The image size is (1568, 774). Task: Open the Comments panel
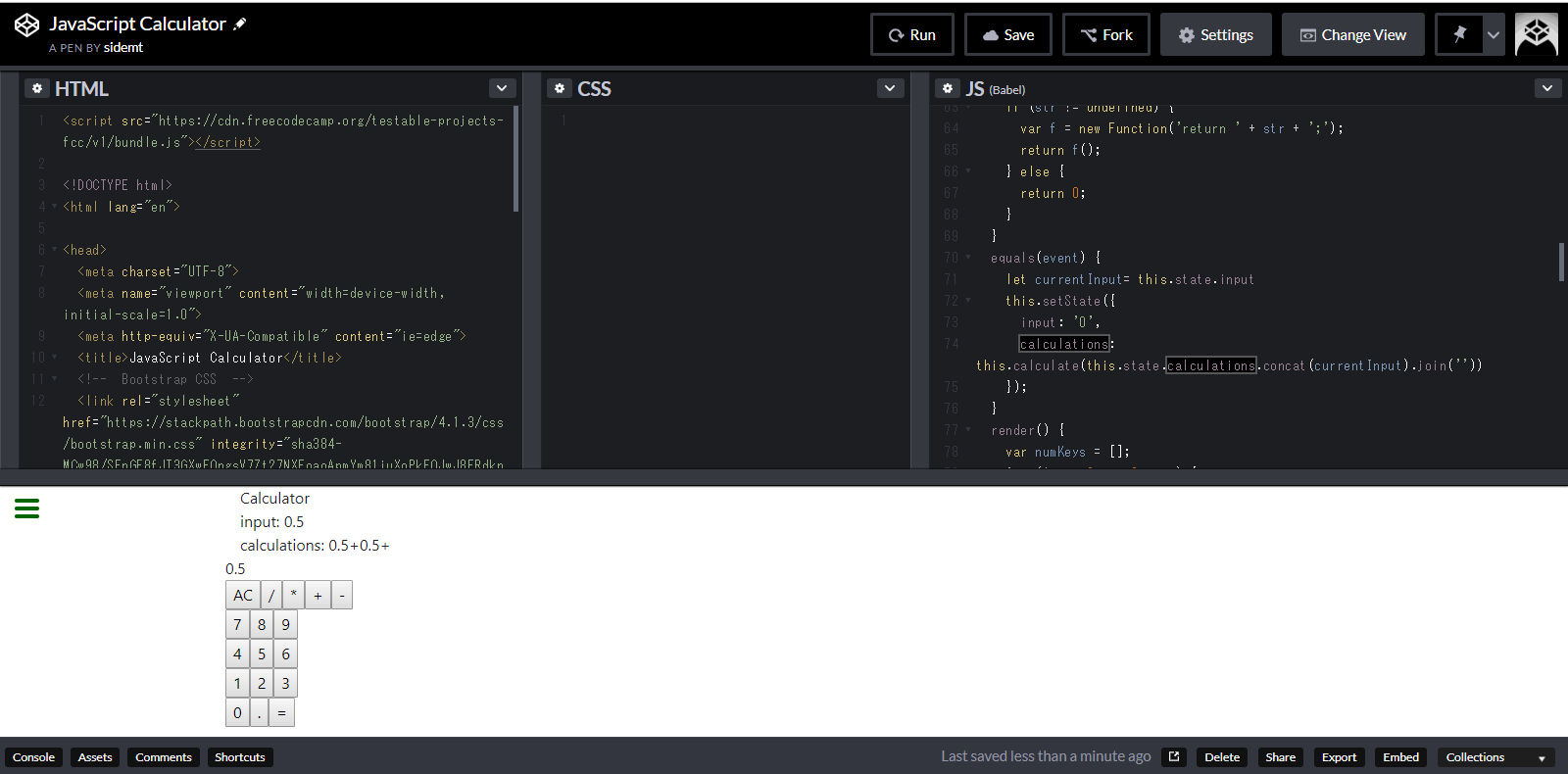tap(164, 757)
